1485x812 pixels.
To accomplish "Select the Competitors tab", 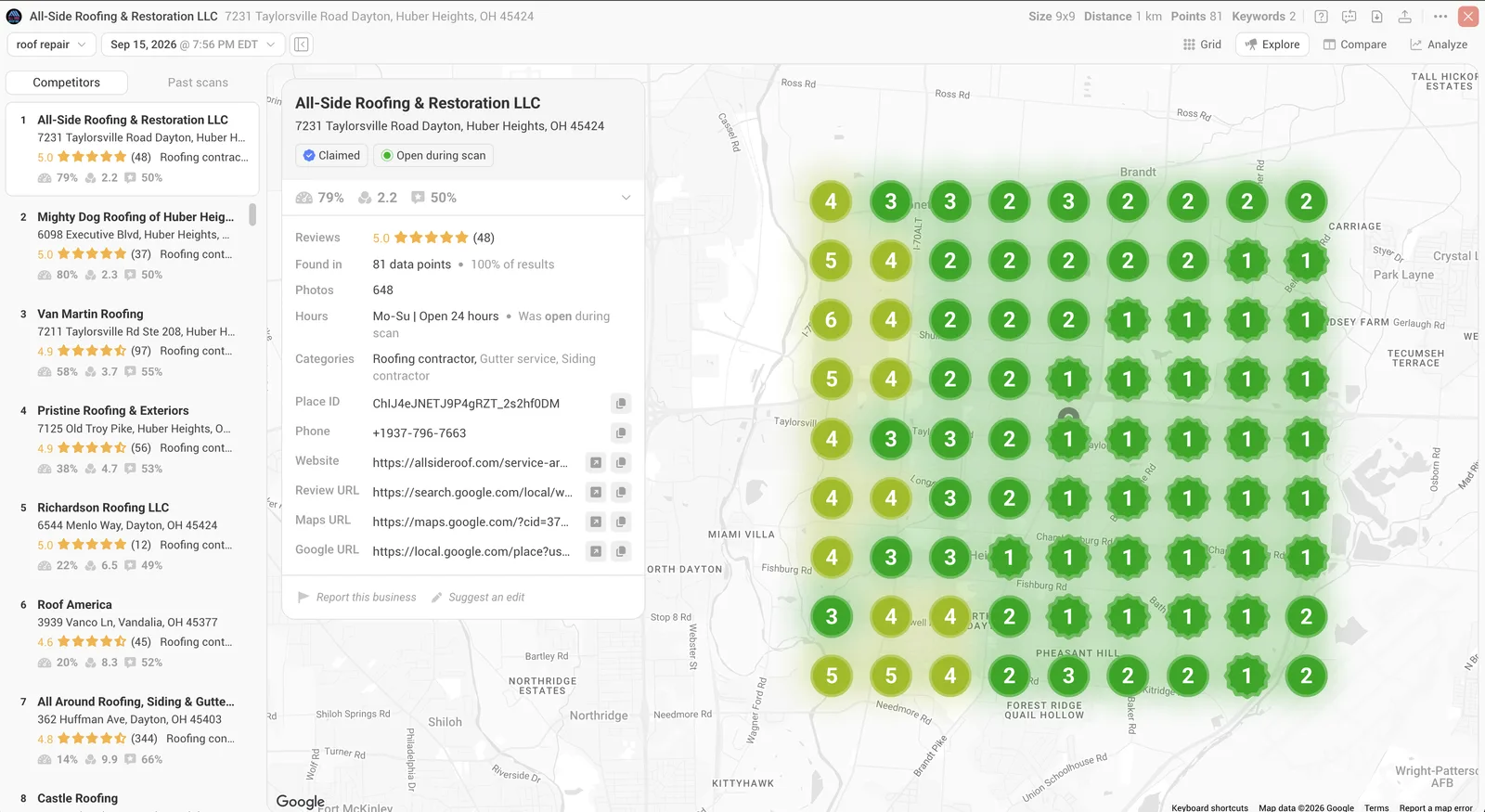I will [66, 83].
